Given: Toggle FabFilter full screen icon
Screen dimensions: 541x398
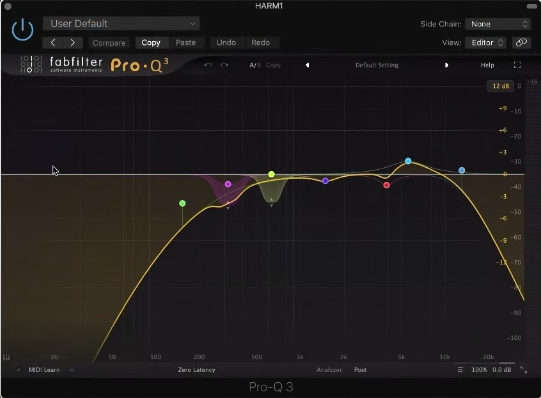Looking at the screenshot, I should [517, 65].
